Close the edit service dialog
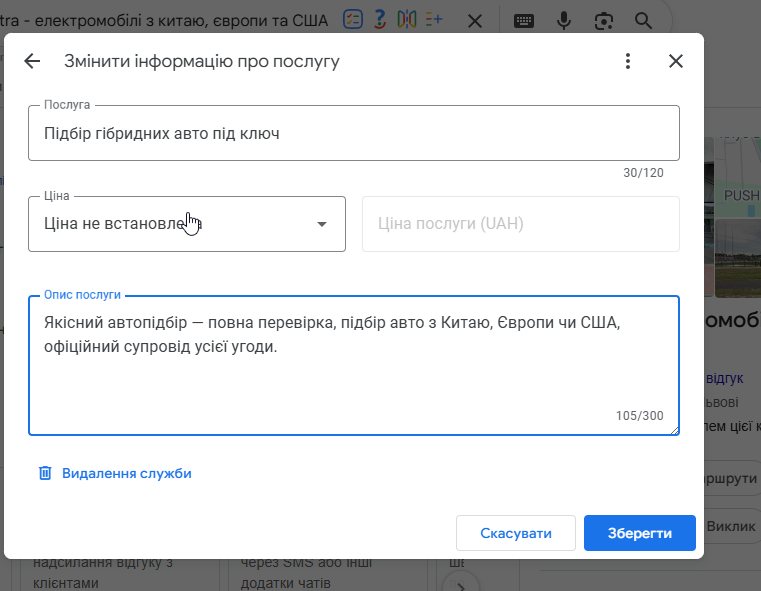The image size is (761, 591). tap(676, 61)
